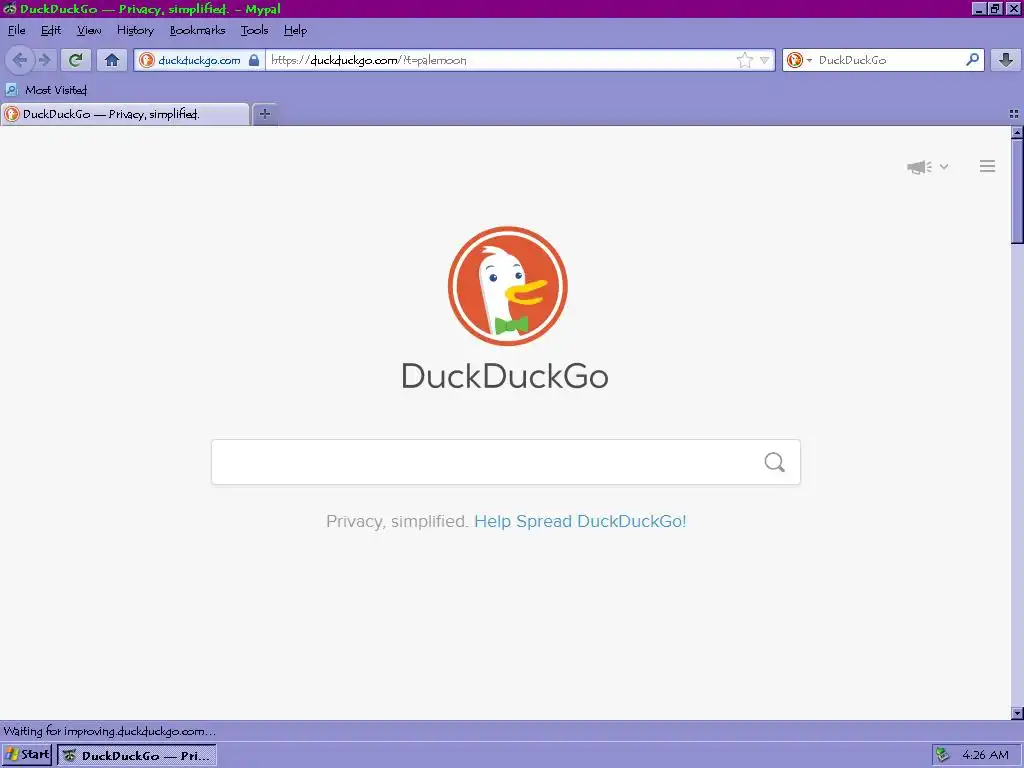Open the Windows Start button
This screenshot has width=1024, height=768.
tap(27, 755)
